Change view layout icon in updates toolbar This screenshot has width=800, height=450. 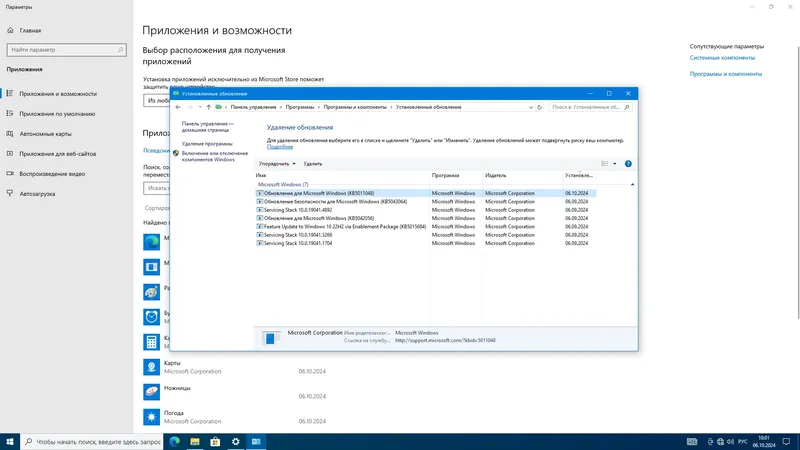point(605,164)
